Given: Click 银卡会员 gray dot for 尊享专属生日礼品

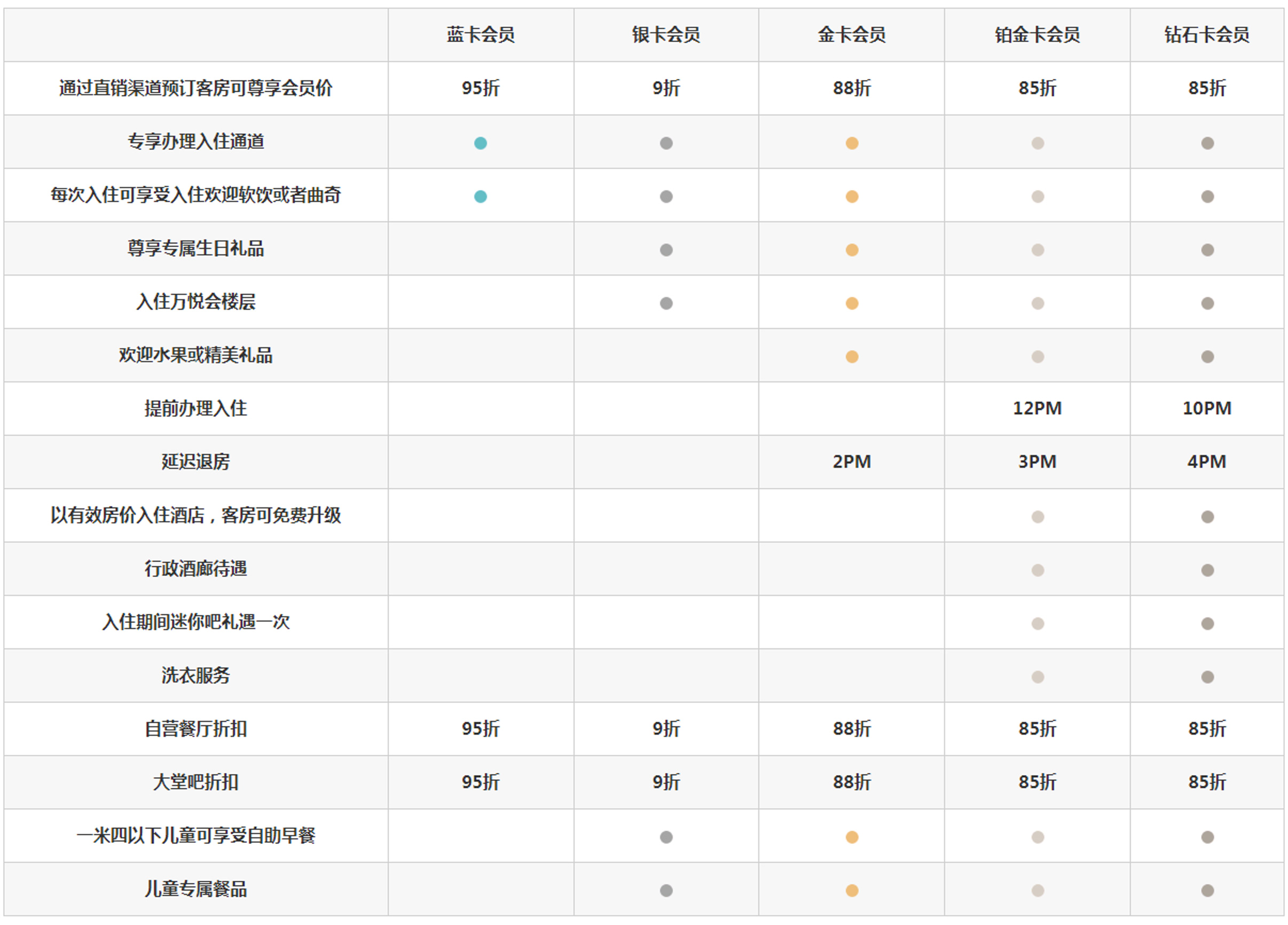Looking at the screenshot, I should pos(666,250).
